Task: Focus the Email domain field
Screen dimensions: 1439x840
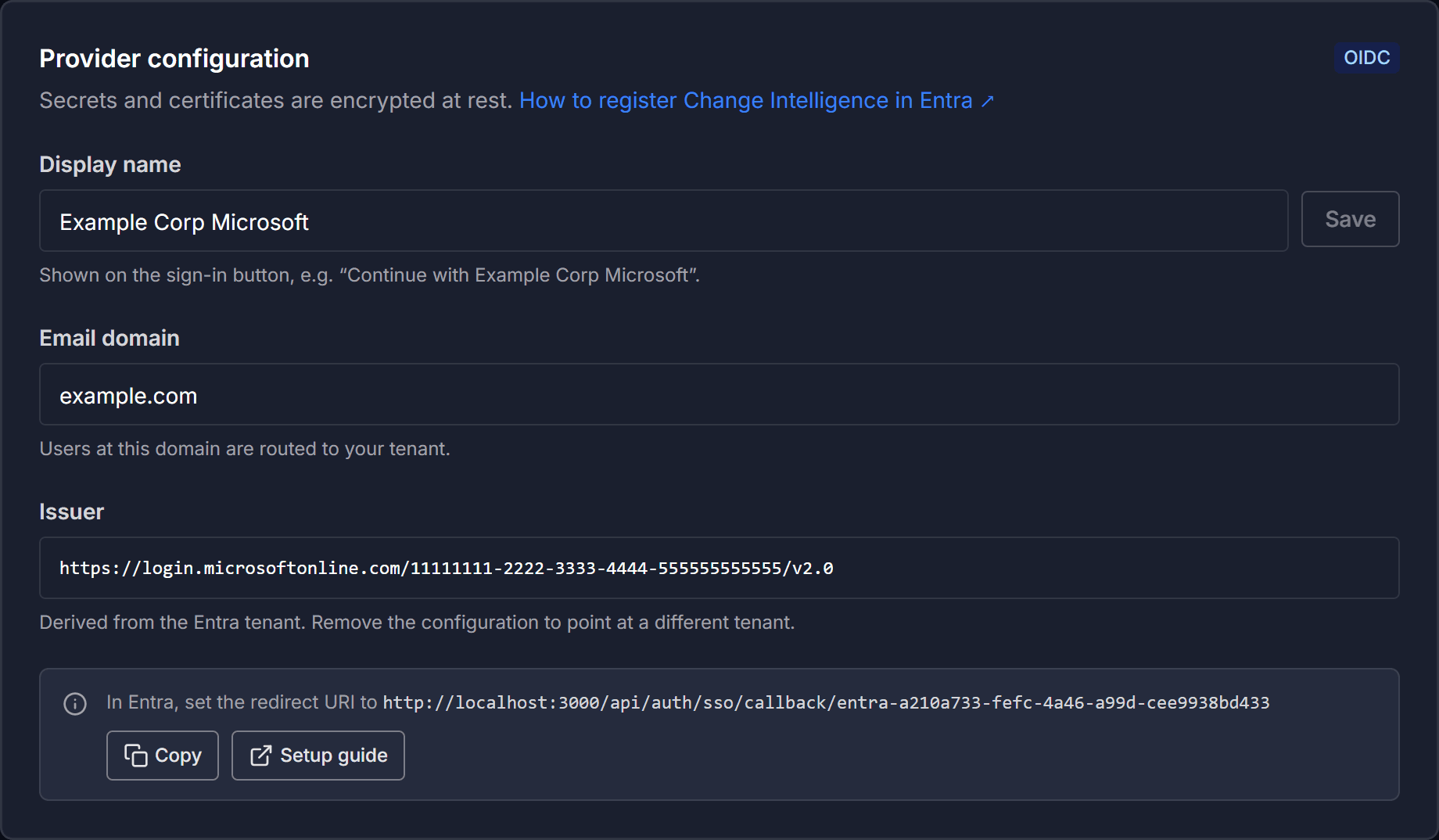Action: pos(719,394)
